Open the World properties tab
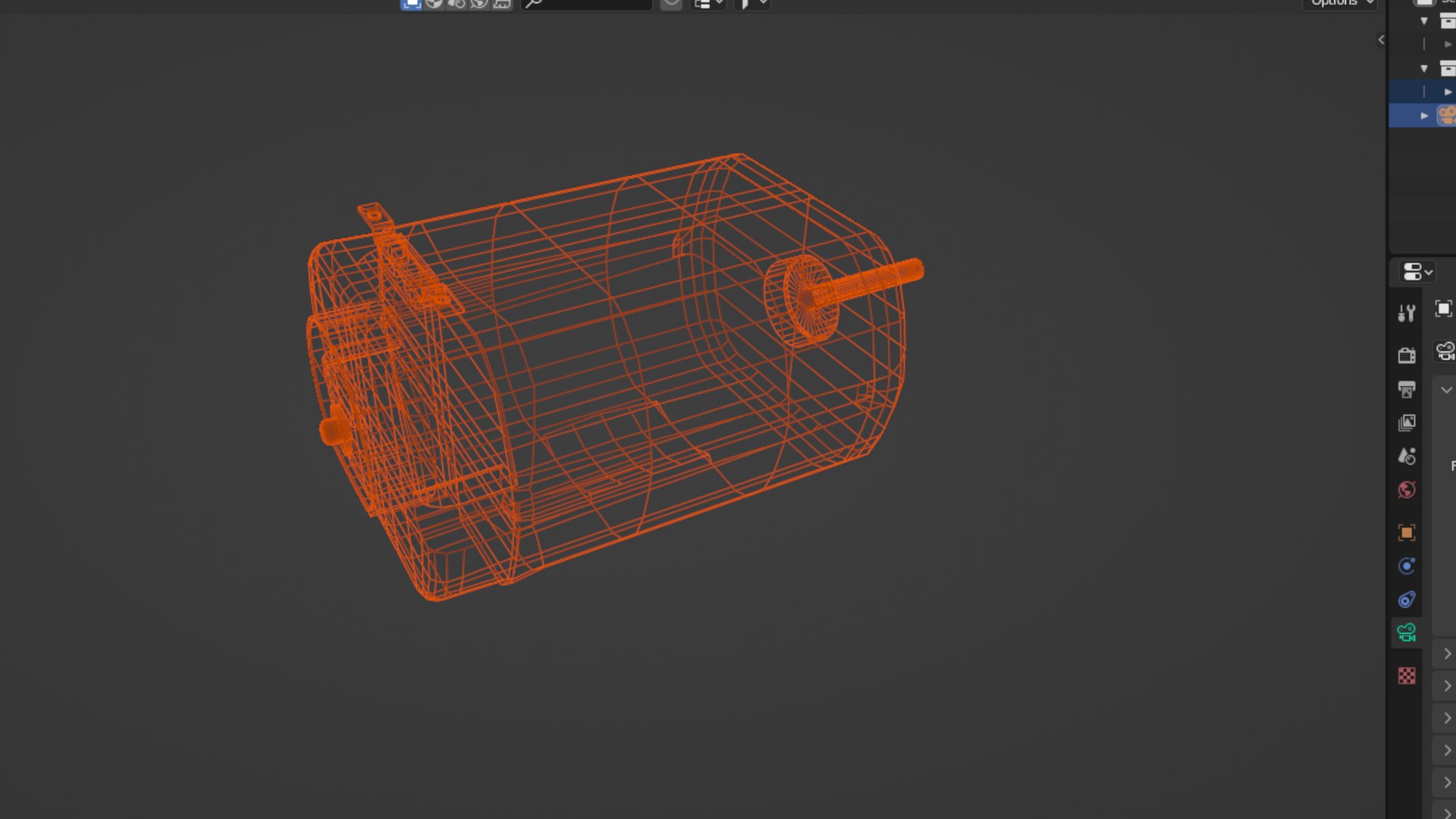This screenshot has height=819, width=1456. (1407, 490)
